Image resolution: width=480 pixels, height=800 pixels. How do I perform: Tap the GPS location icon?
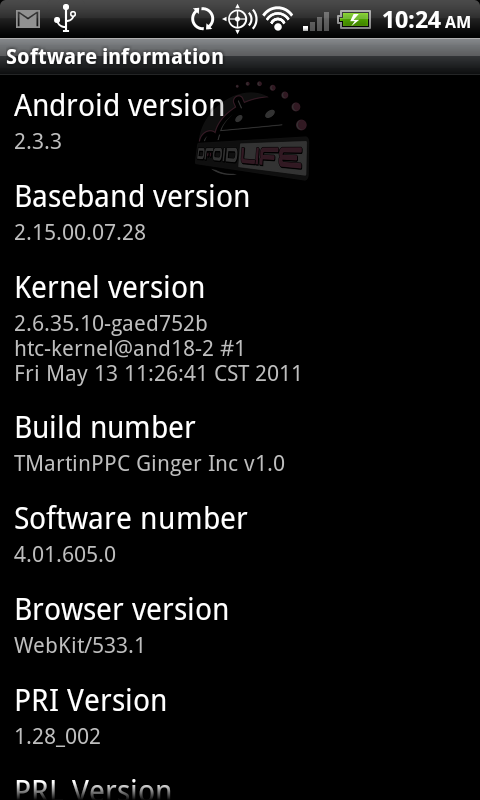click(x=240, y=19)
